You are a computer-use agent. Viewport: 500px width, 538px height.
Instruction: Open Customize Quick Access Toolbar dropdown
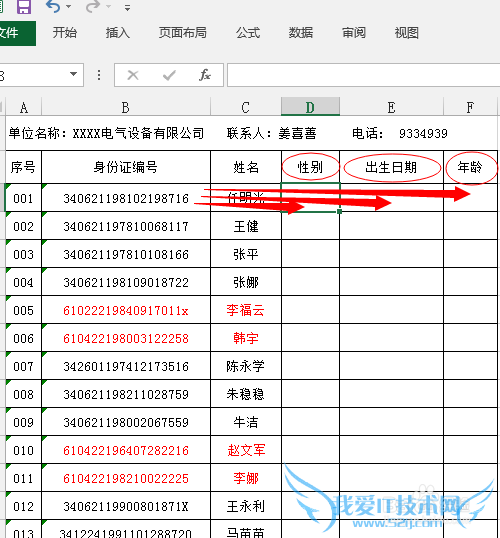[127, 8]
